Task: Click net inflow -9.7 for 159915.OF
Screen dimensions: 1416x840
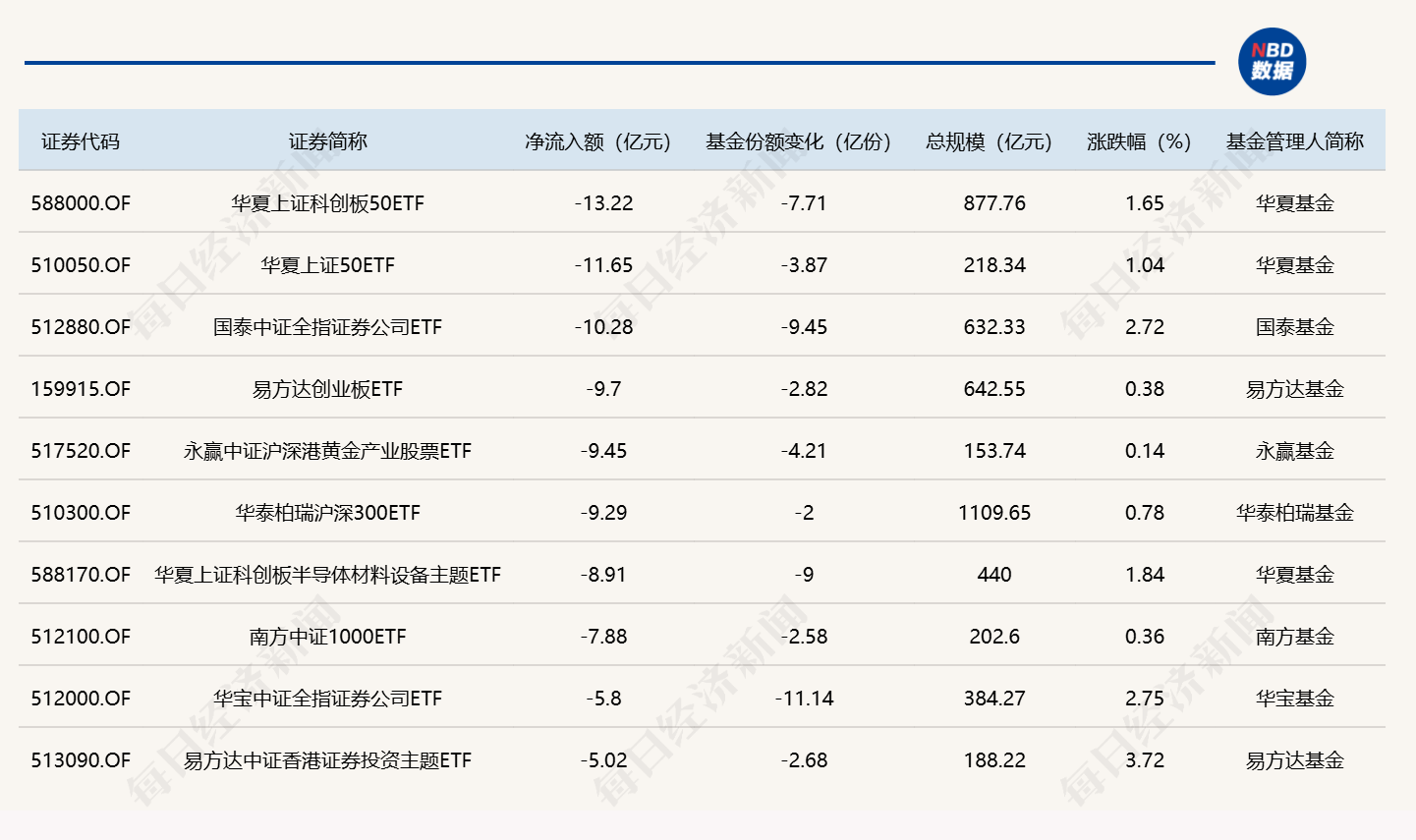Action: [604, 389]
